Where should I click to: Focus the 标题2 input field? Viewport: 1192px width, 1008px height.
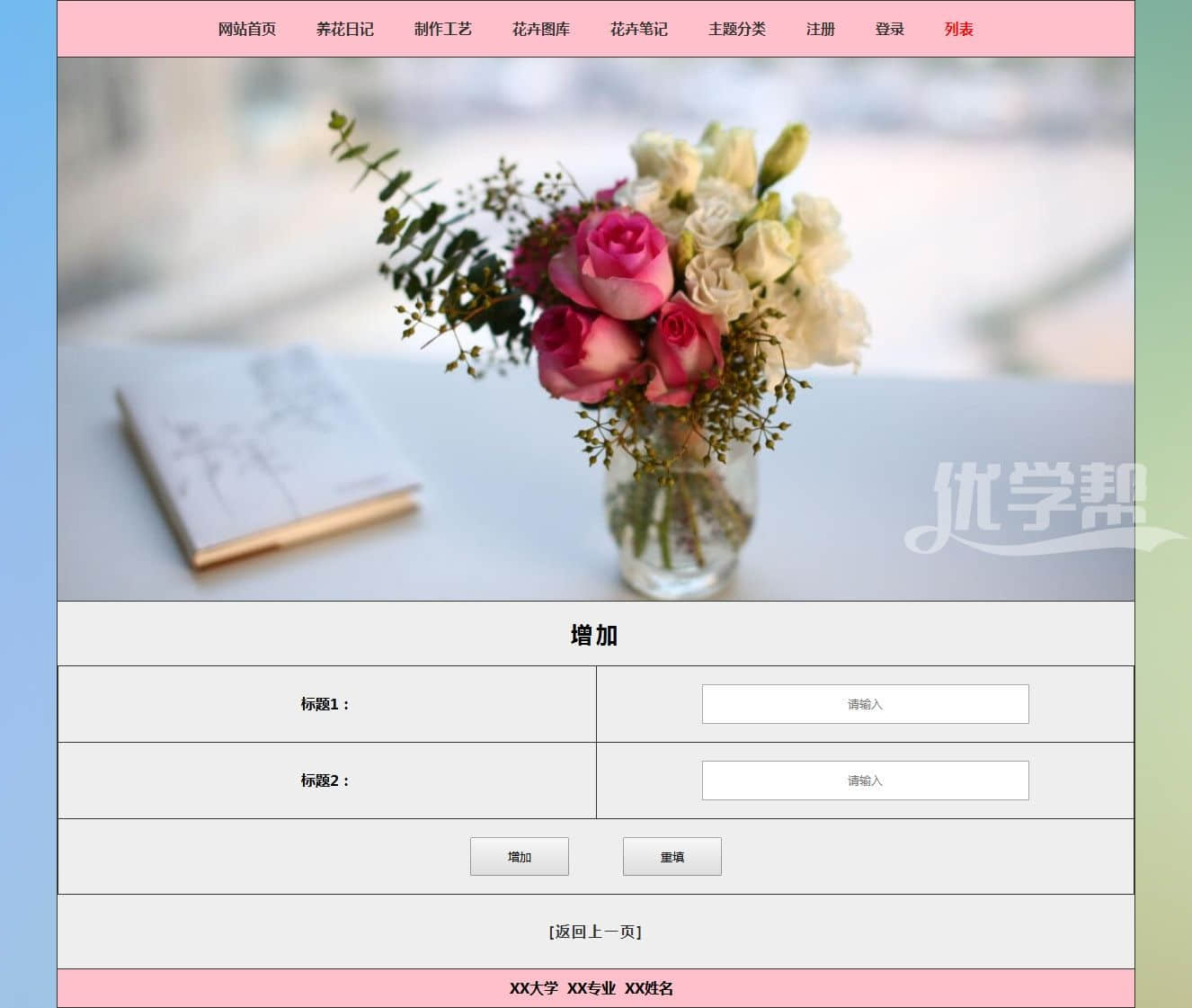click(865, 781)
